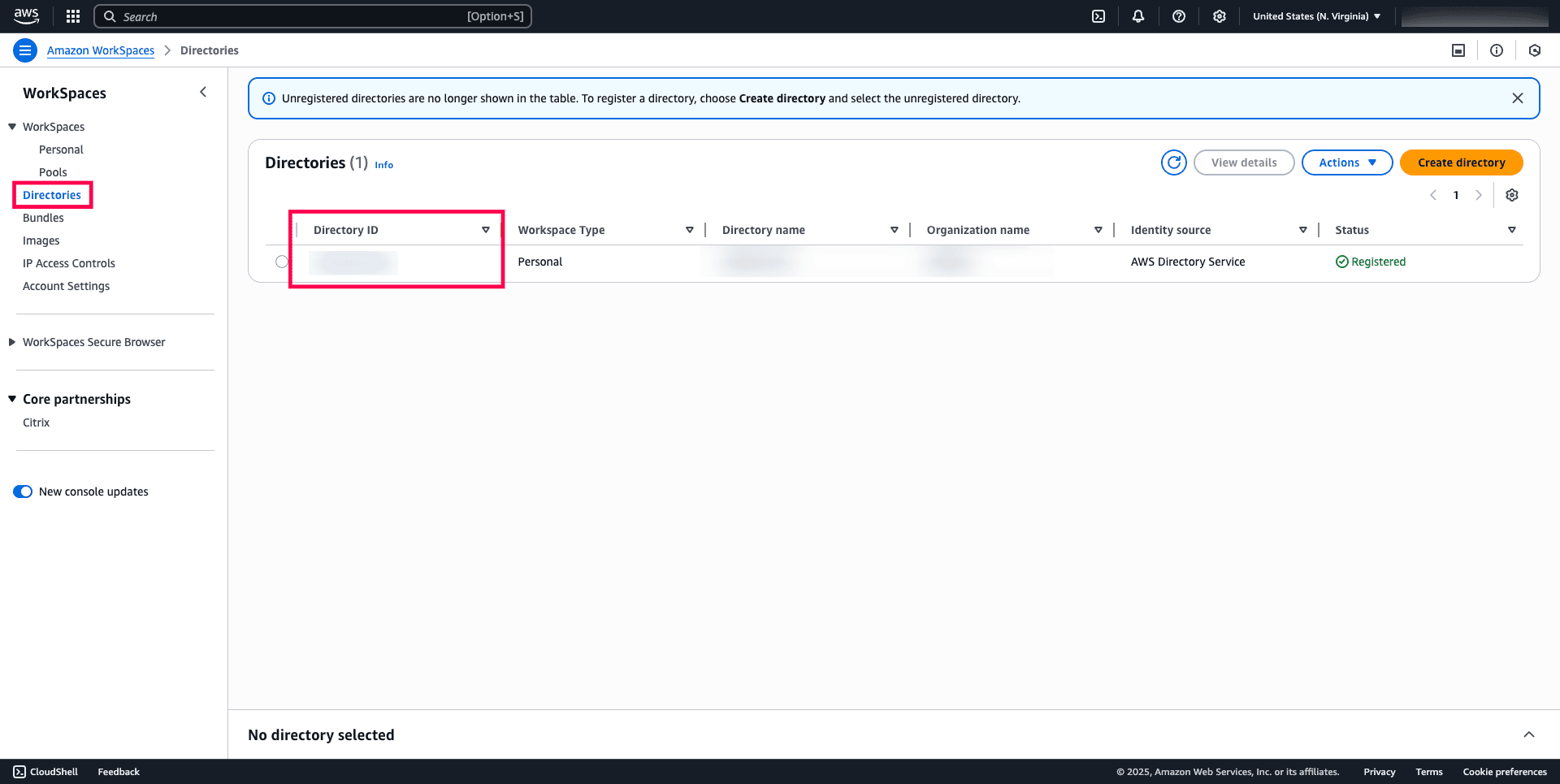Open Cookie preferences in the footer

[x=1505, y=772]
